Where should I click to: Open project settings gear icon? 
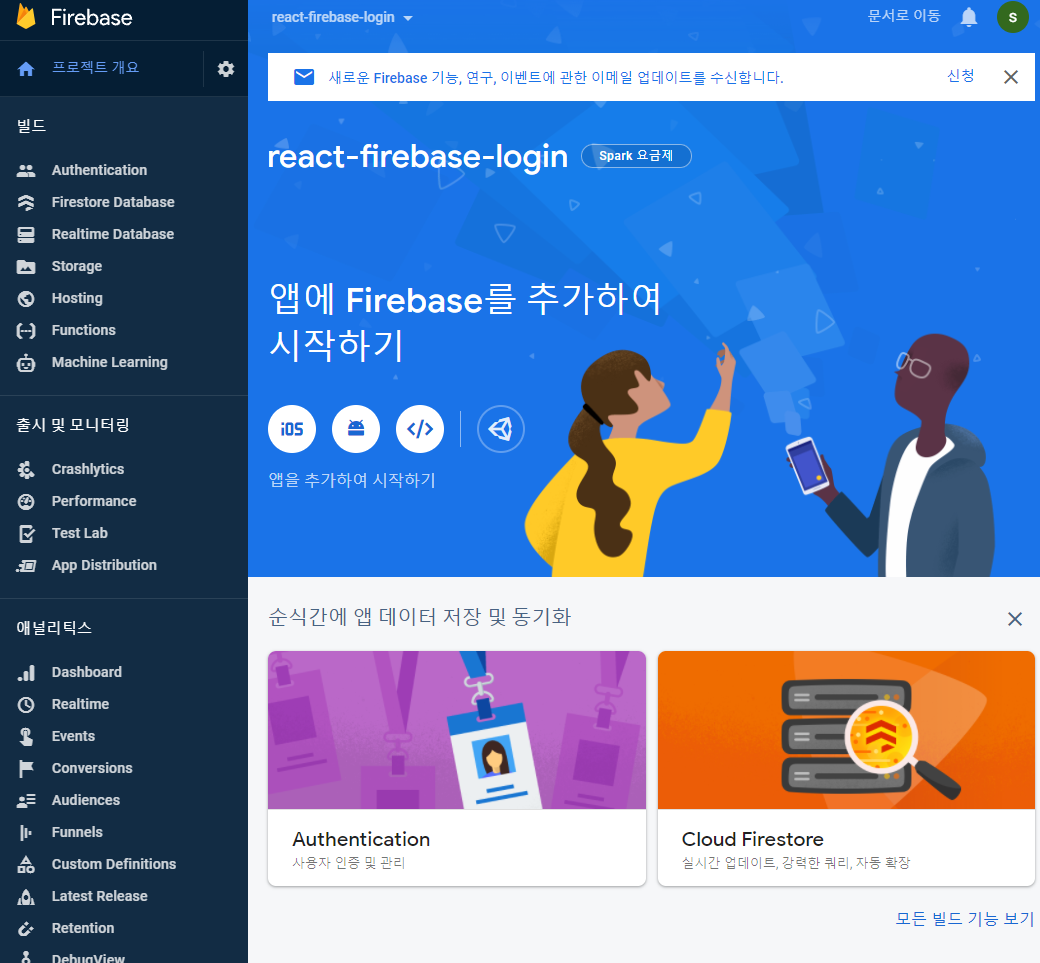pyautogui.click(x=226, y=68)
